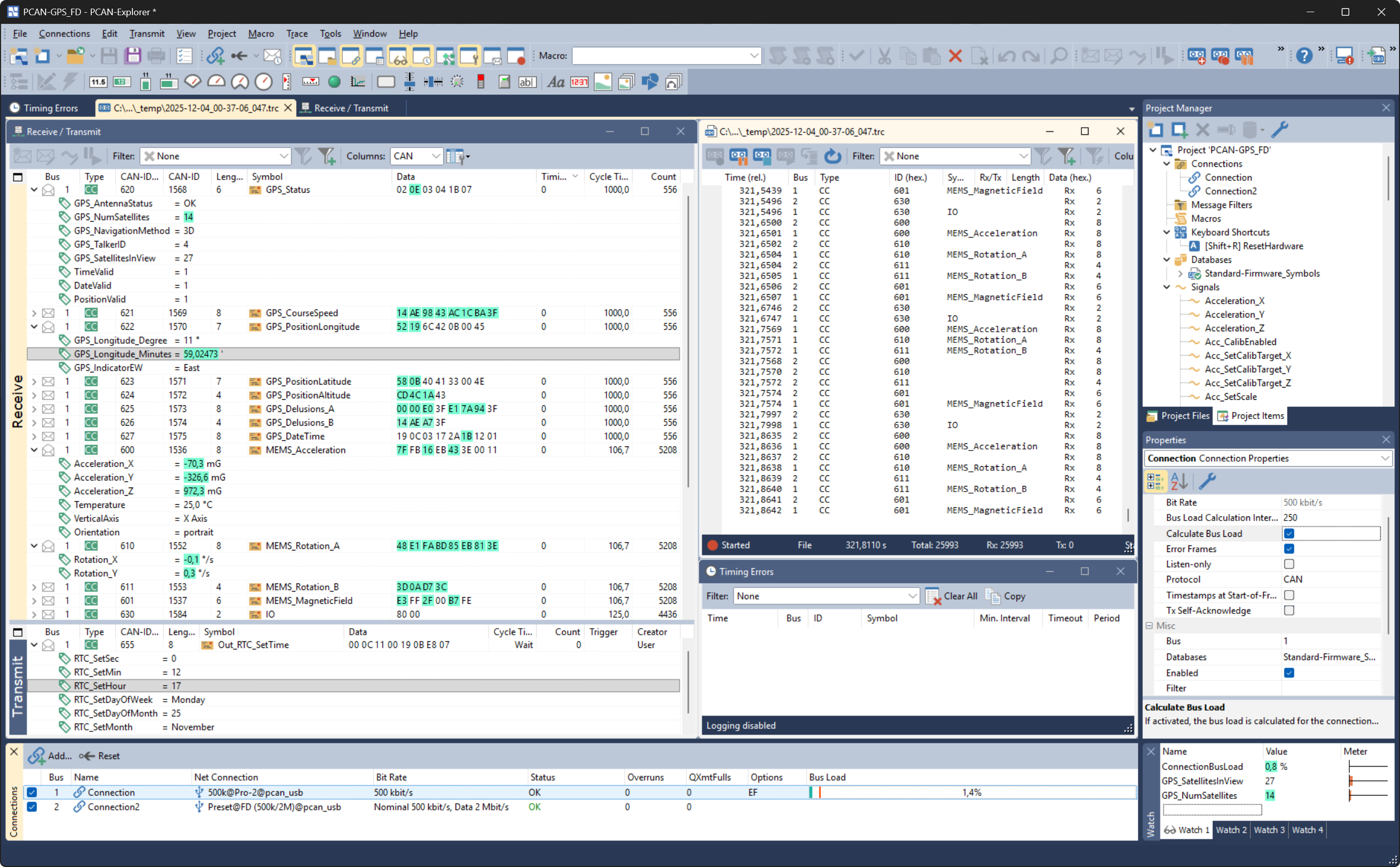
Task: Click the wrench icon in Project Manager
Action: click(x=1279, y=129)
